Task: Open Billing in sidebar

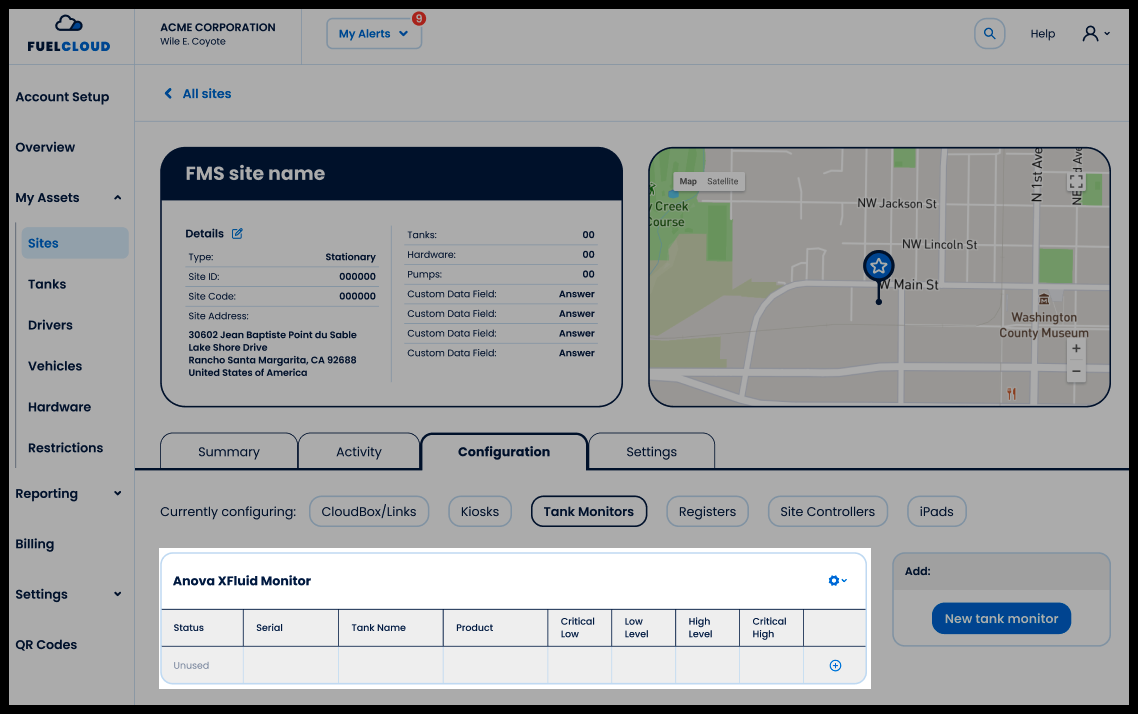Action: (x=34, y=544)
